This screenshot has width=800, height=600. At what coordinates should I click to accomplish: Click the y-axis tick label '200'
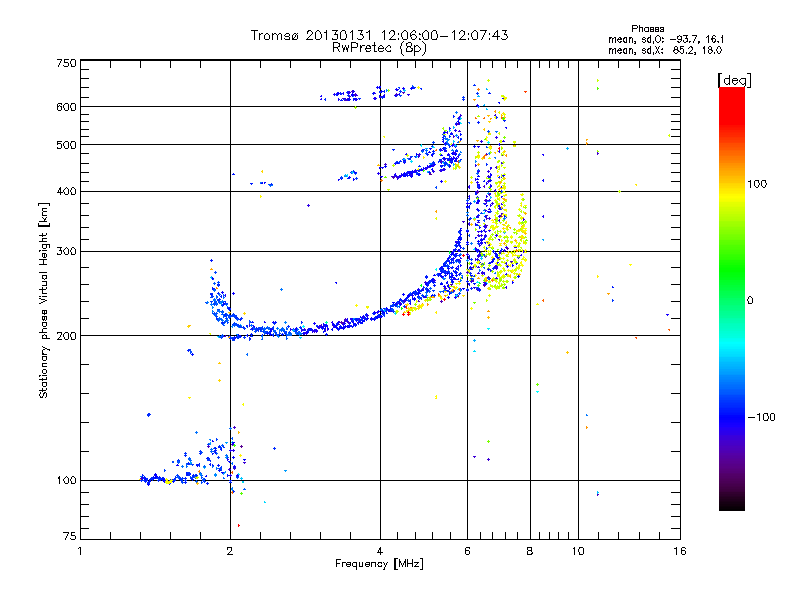click(x=66, y=336)
